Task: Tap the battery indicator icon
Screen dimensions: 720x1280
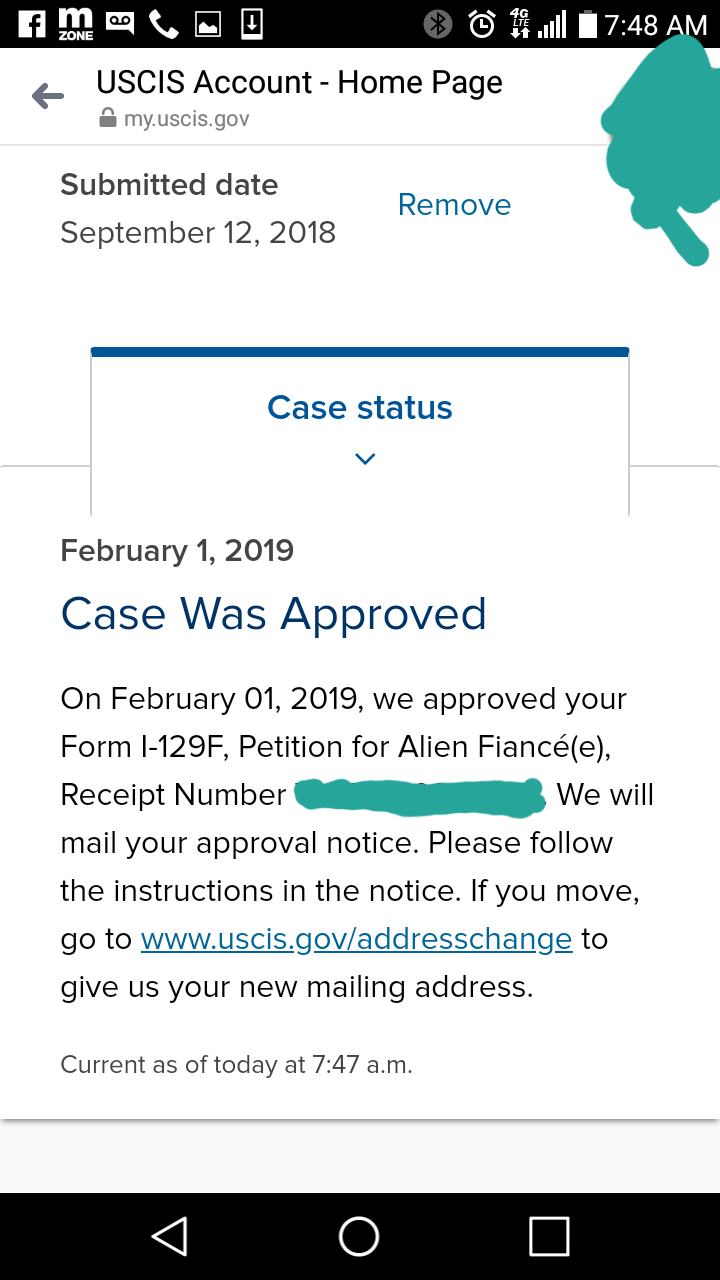Action: [x=587, y=24]
